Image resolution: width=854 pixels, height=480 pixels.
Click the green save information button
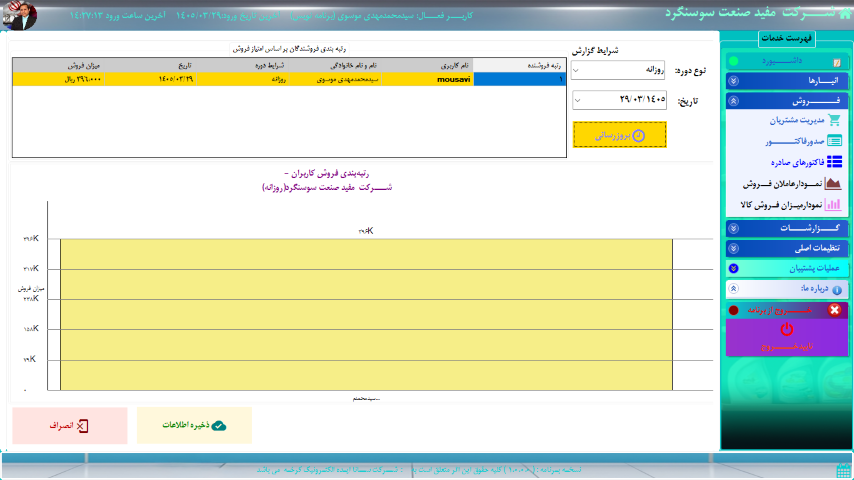(x=194, y=425)
